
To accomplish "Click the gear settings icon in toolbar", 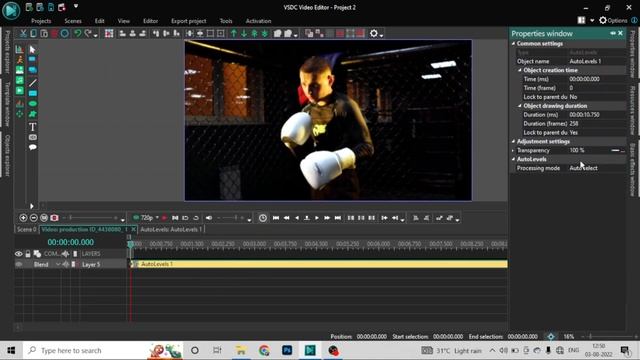I will tap(373, 33).
